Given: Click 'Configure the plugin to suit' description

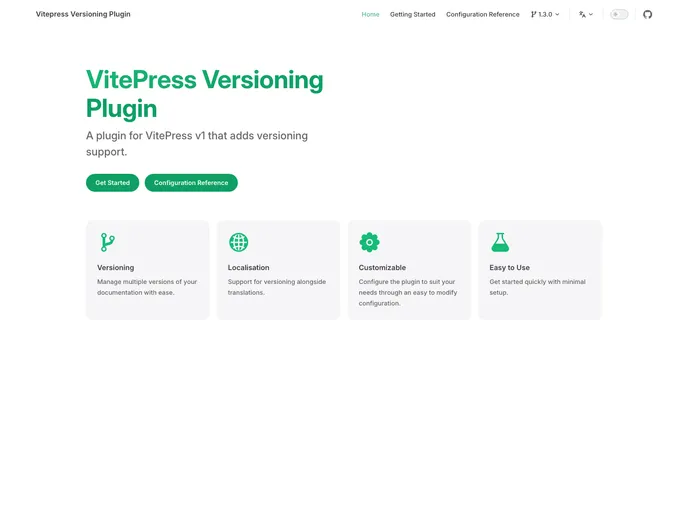Looking at the screenshot, I should [x=408, y=292].
